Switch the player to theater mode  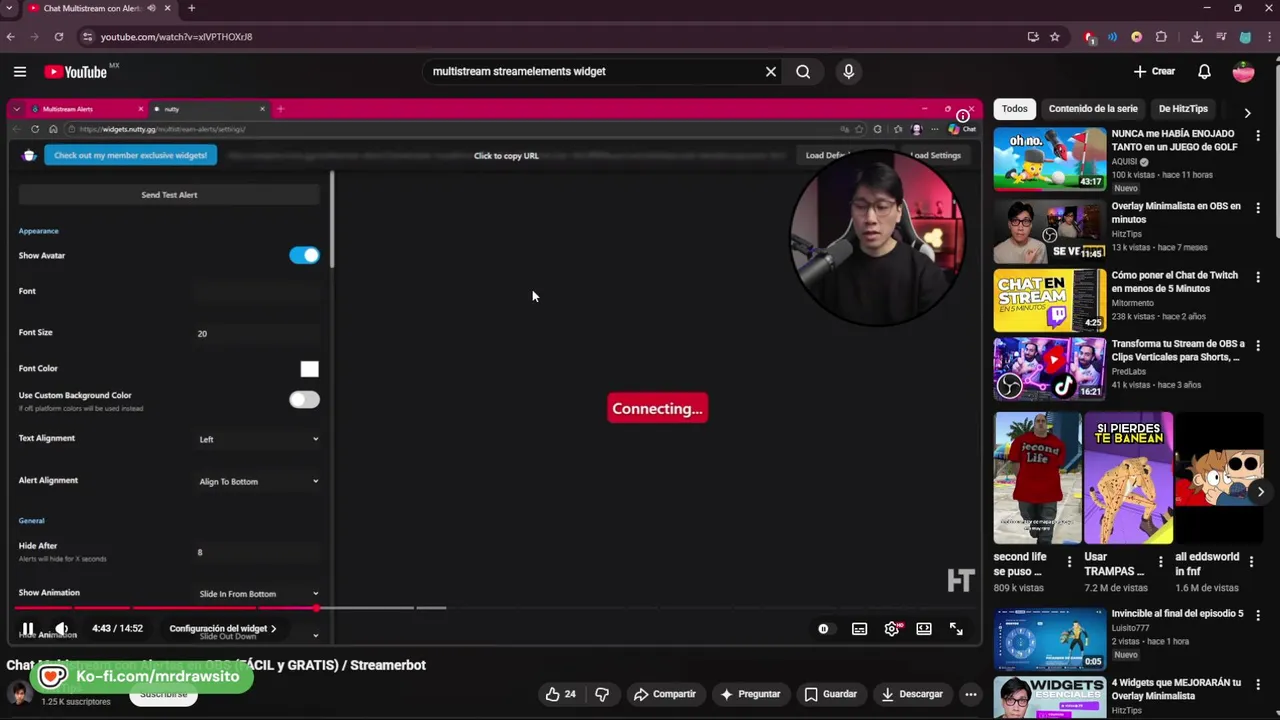[924, 629]
